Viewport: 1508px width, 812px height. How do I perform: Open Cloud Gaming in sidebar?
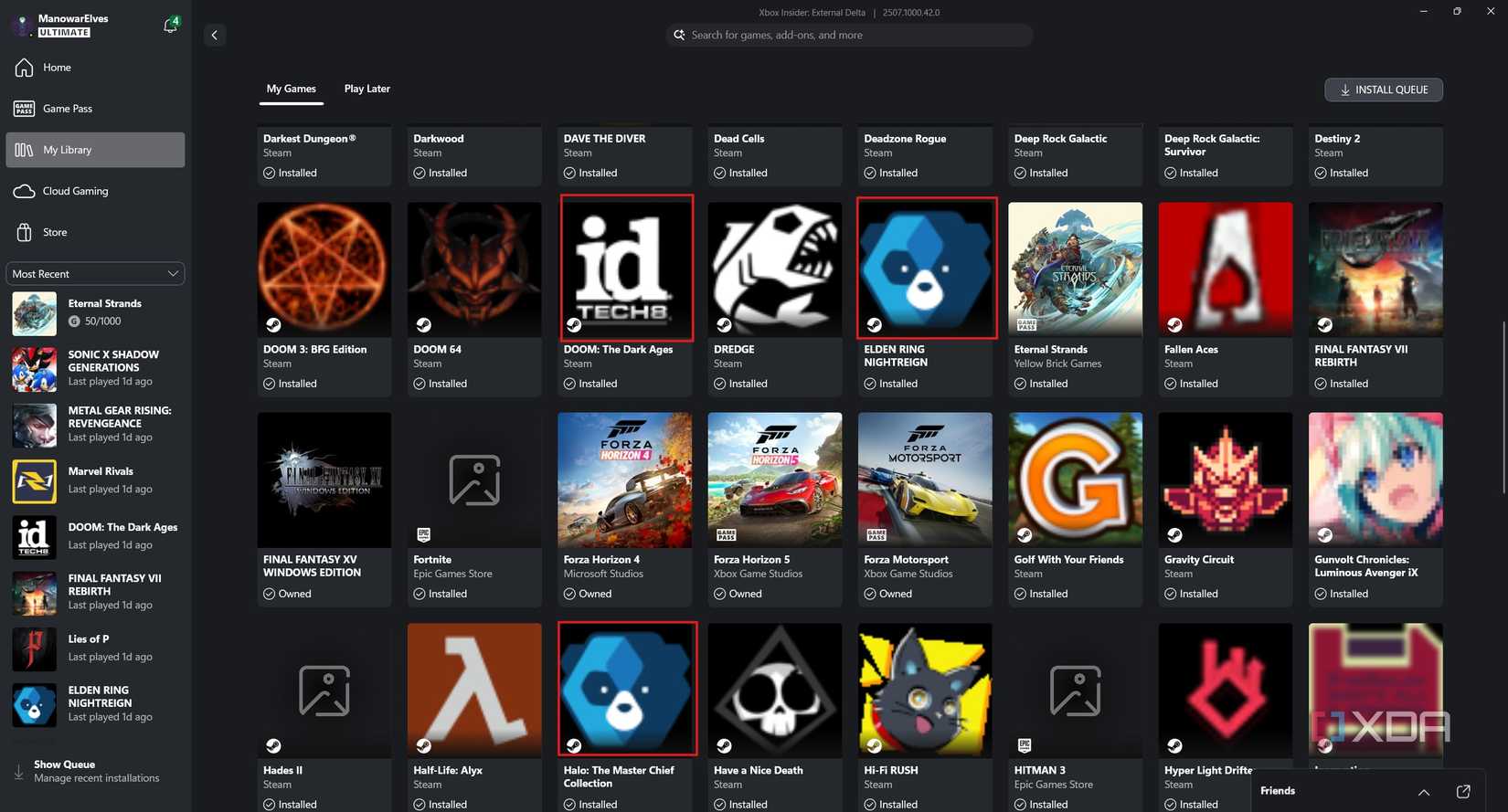point(95,191)
